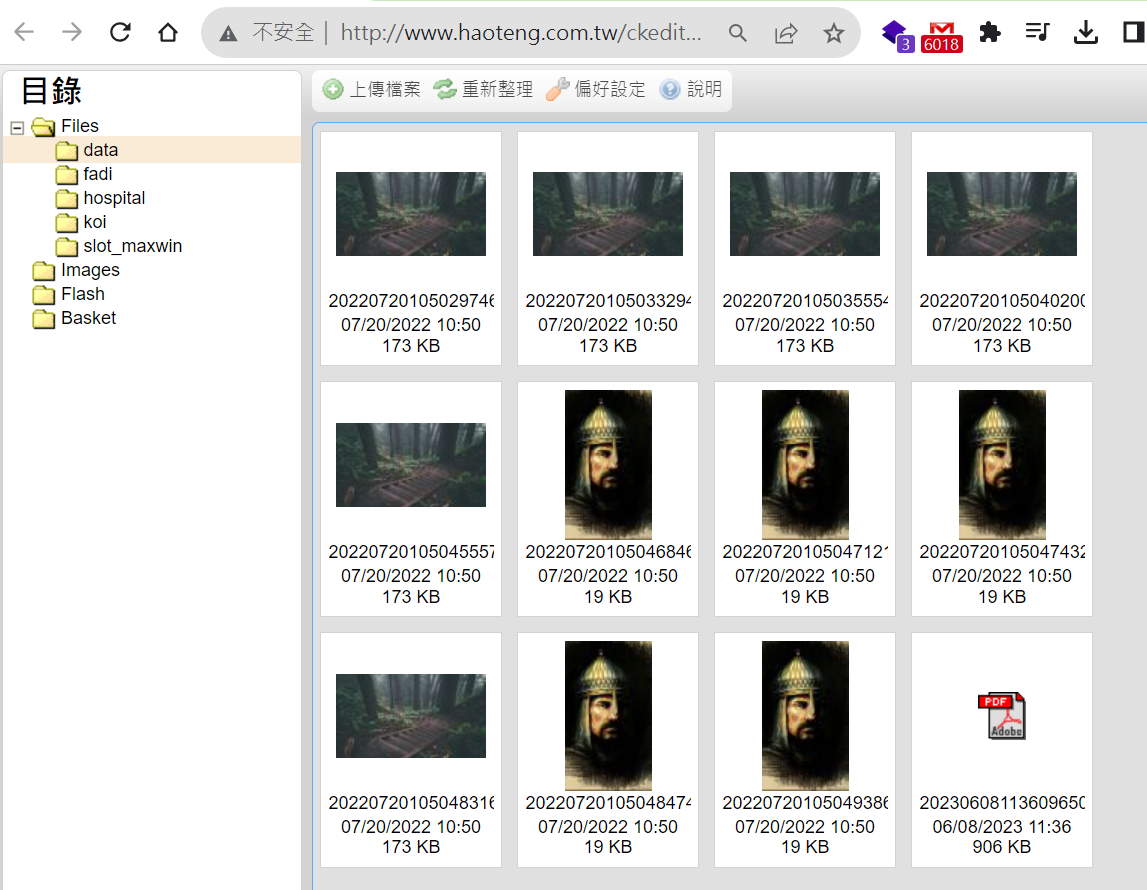Open the koi folder
Viewport: 1147px width, 890px height.
(94, 222)
